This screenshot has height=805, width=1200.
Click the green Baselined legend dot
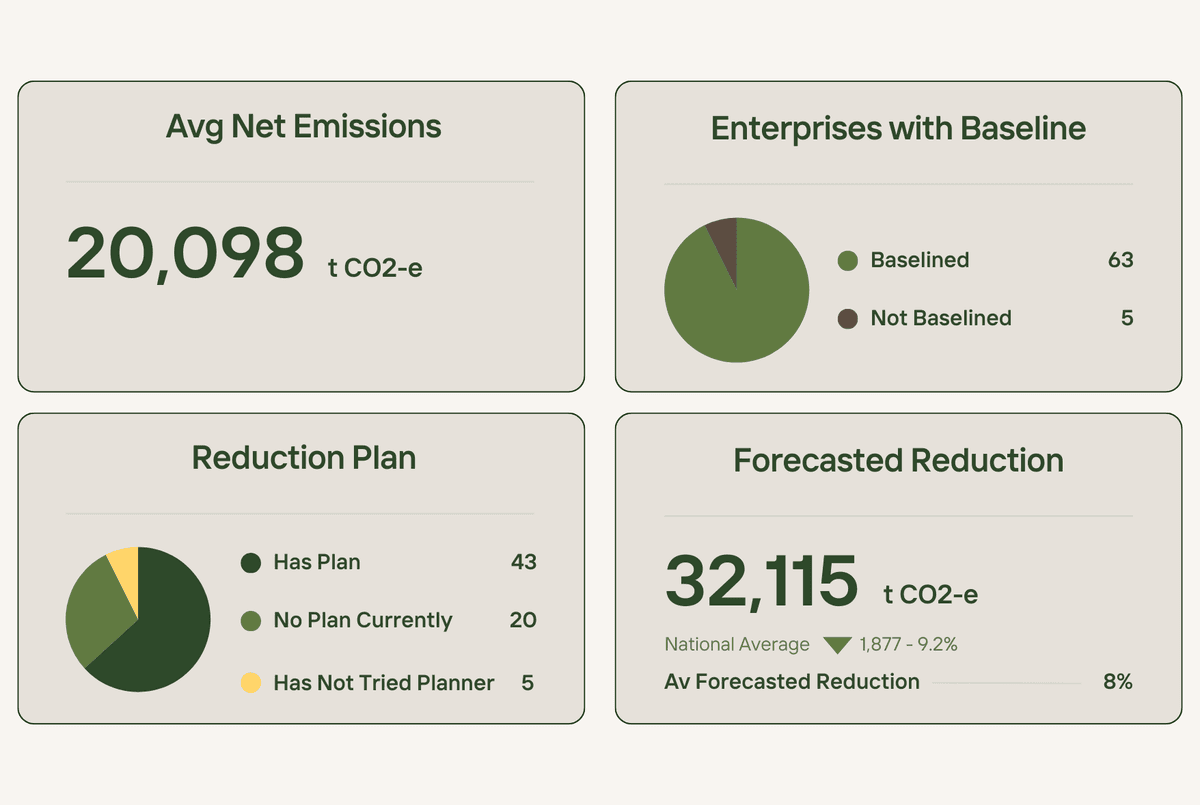click(x=847, y=261)
